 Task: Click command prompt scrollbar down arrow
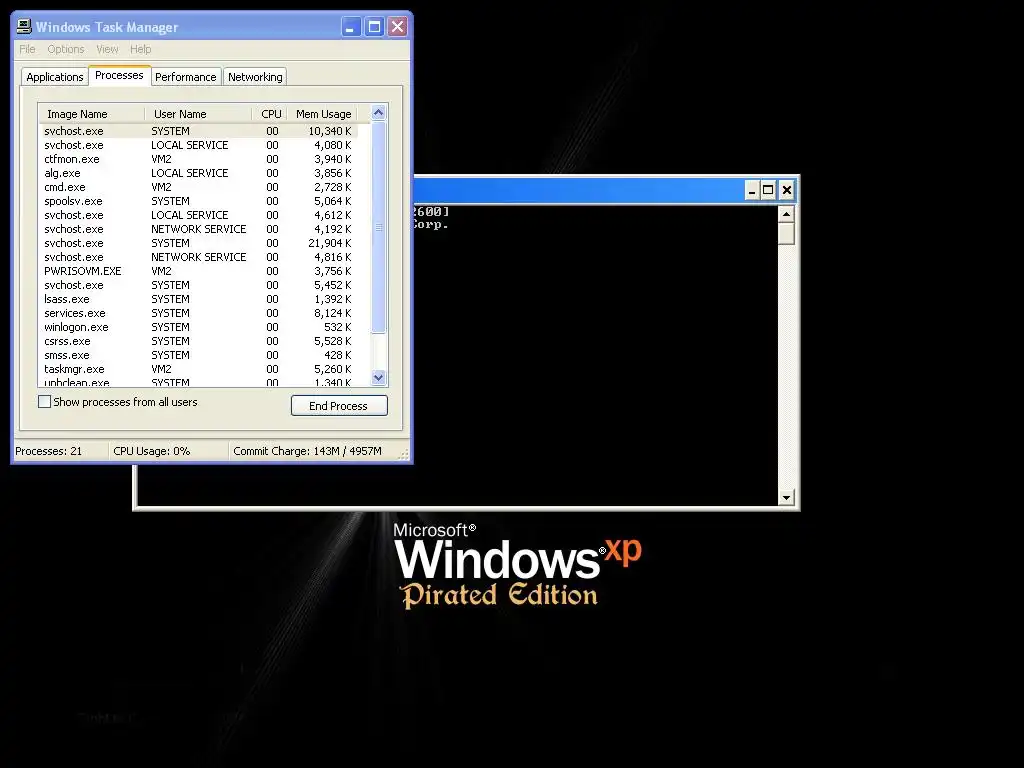tap(787, 498)
